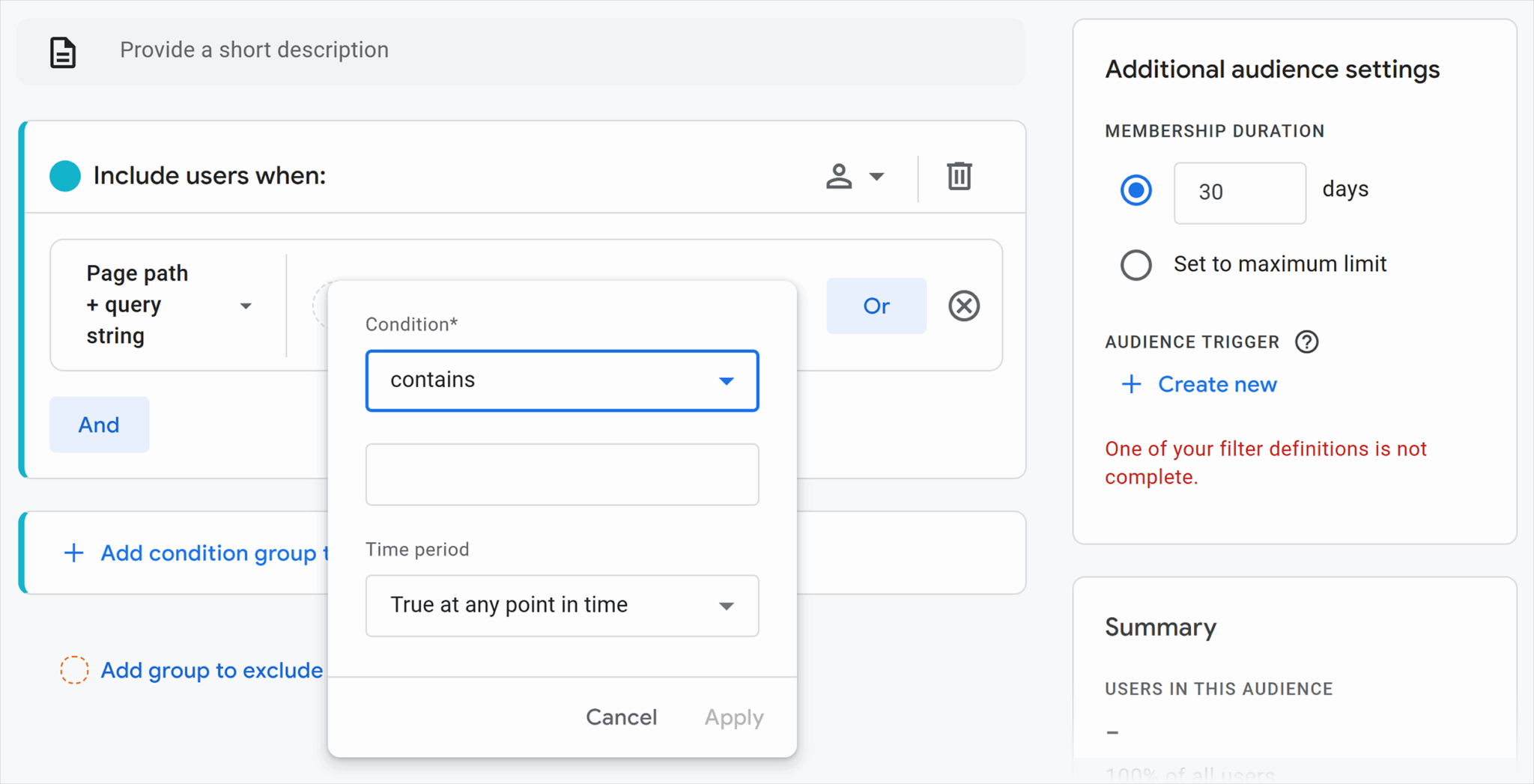Select the 30 days membership duration radio
This screenshot has width=1534, height=784.
(x=1136, y=190)
